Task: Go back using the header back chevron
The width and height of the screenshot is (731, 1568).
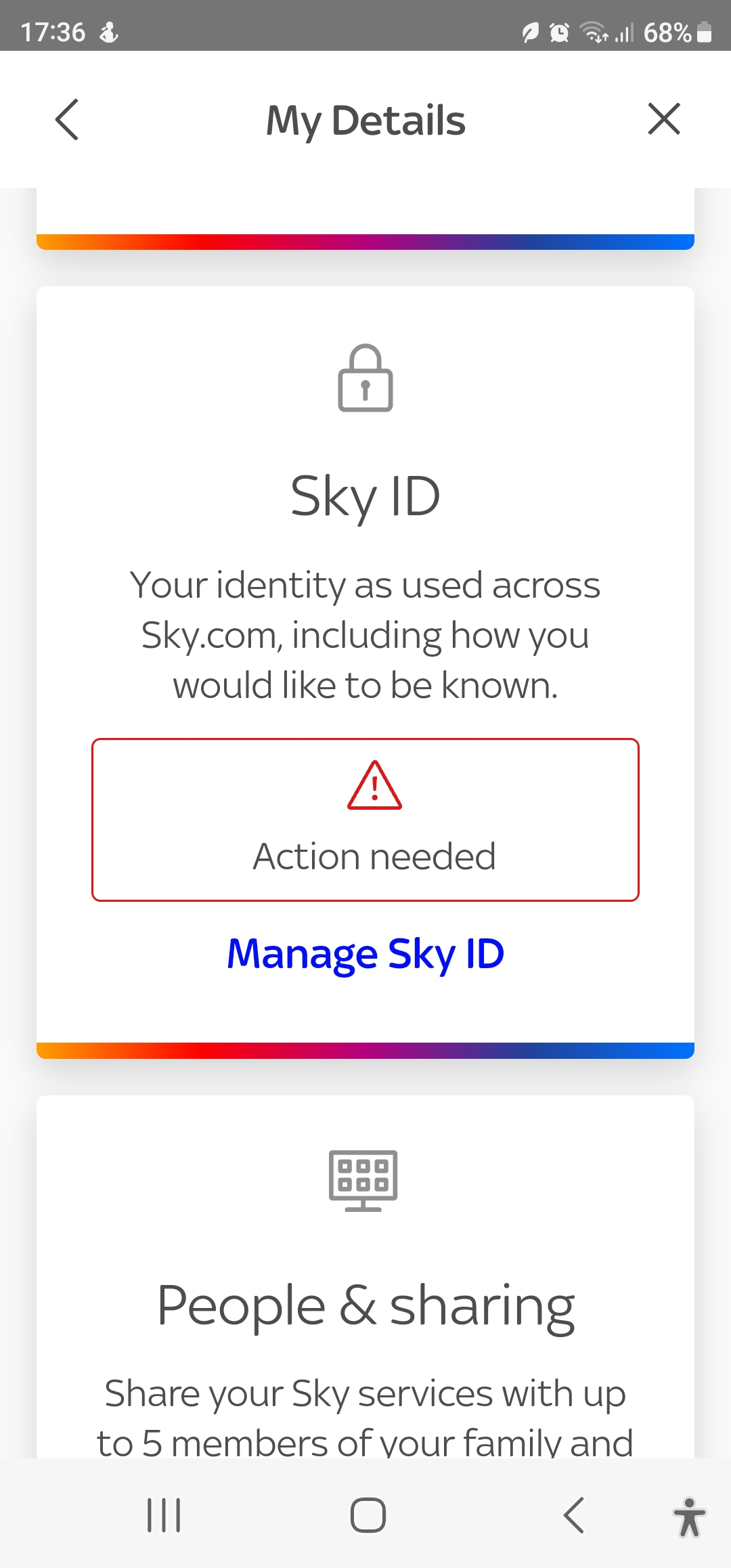Action: 67,119
